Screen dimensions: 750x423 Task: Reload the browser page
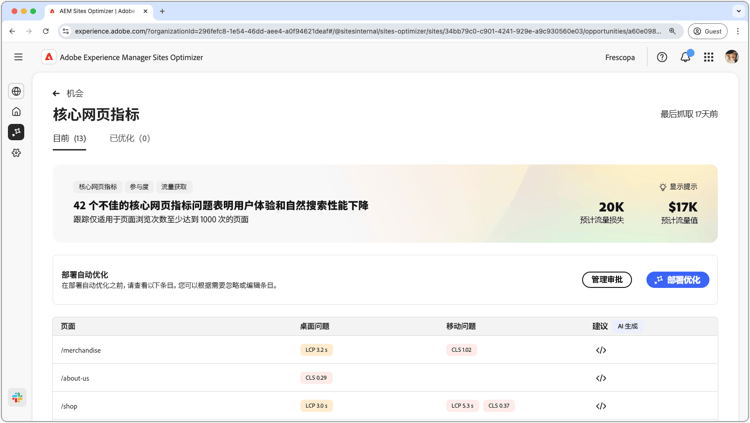[x=45, y=31]
